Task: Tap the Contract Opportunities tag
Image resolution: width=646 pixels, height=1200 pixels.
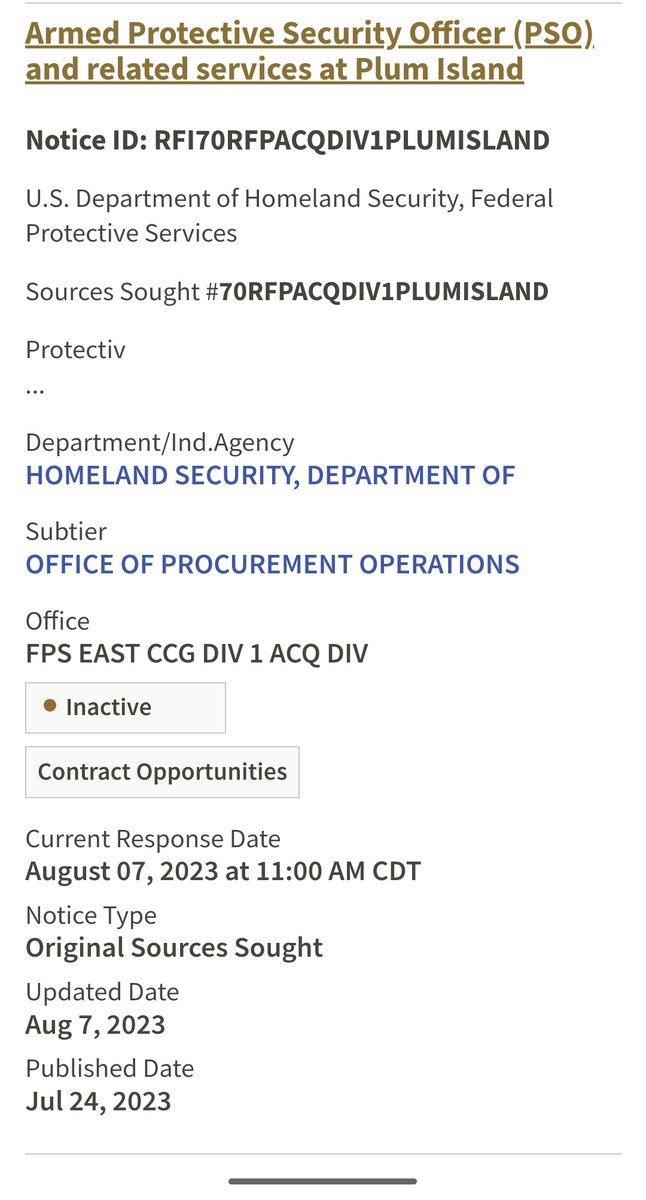Action: (x=162, y=772)
